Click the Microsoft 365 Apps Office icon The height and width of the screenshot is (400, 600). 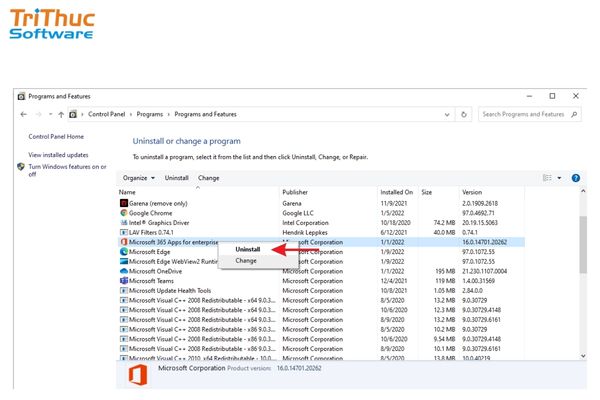tap(124, 242)
